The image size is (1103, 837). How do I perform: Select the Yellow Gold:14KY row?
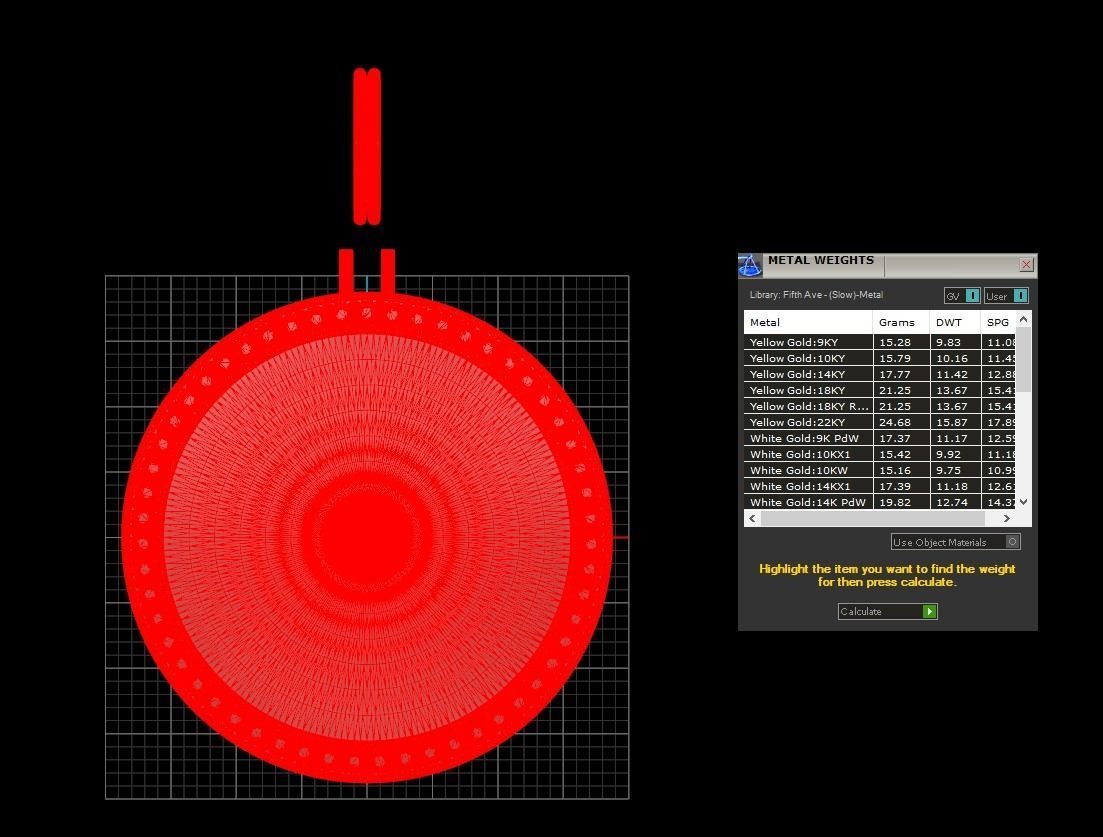point(879,374)
